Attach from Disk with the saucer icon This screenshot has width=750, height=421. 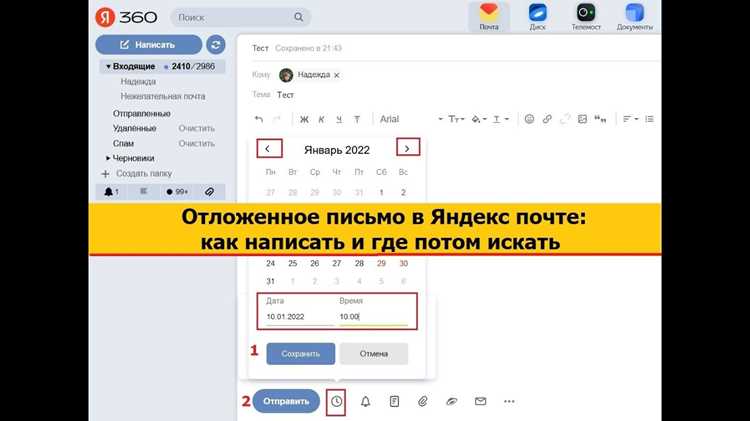pyautogui.click(x=452, y=401)
